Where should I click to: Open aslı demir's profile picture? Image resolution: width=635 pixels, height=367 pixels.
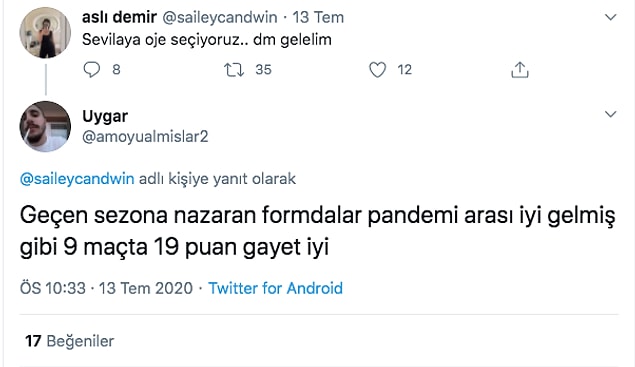[45, 33]
